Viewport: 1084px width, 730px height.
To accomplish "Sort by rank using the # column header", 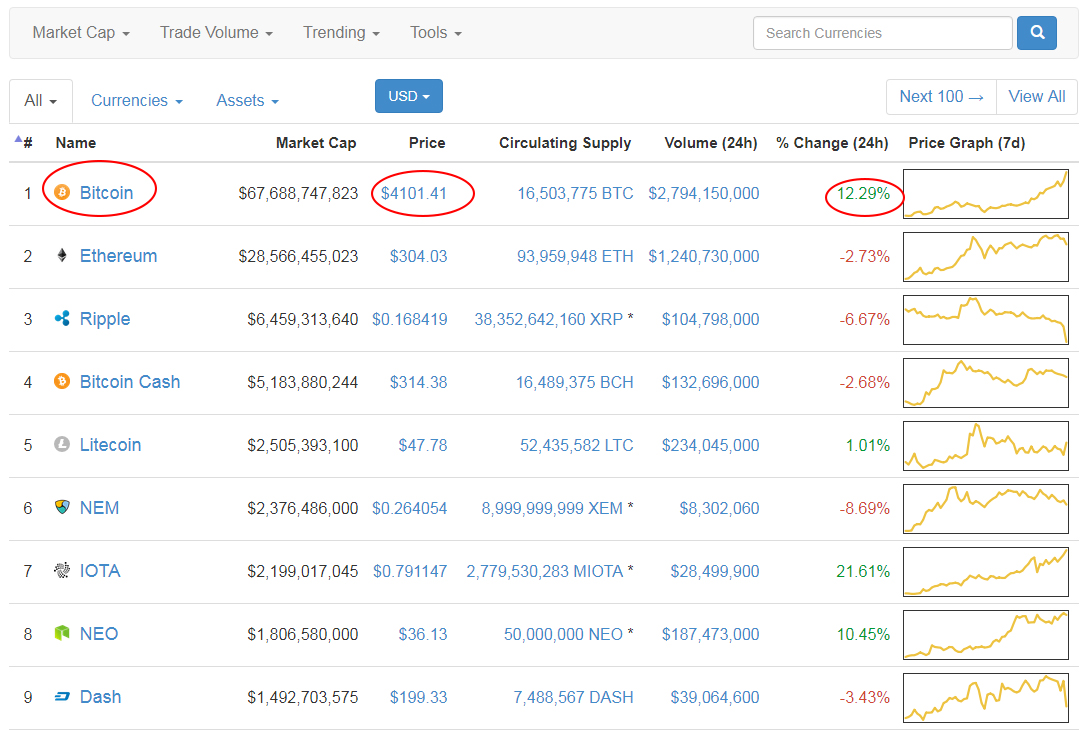I will click(x=24, y=142).
